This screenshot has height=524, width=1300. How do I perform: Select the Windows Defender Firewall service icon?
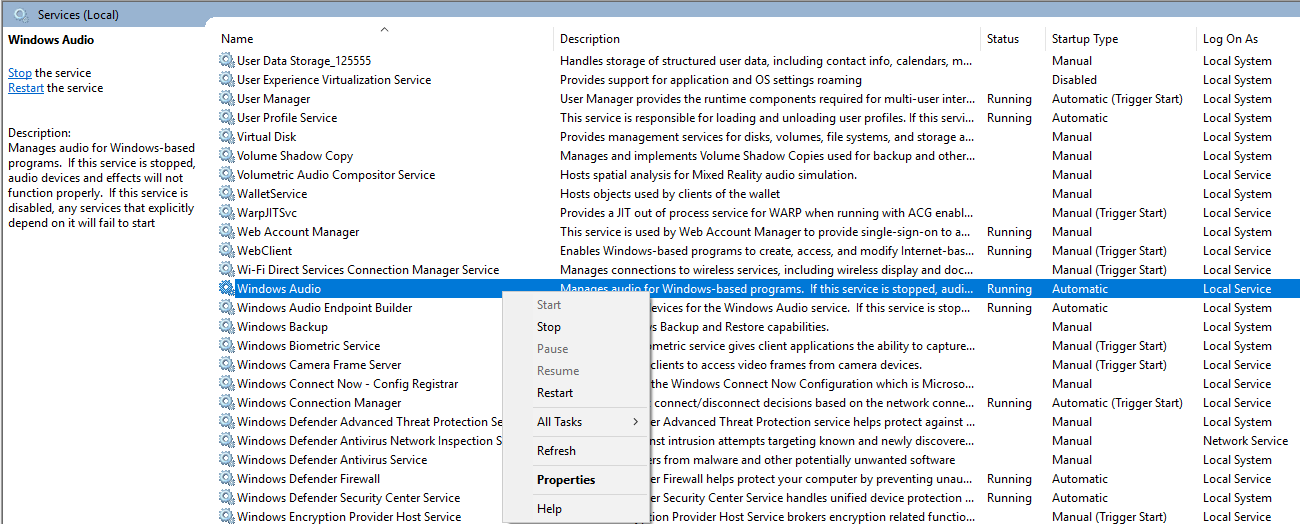227,479
